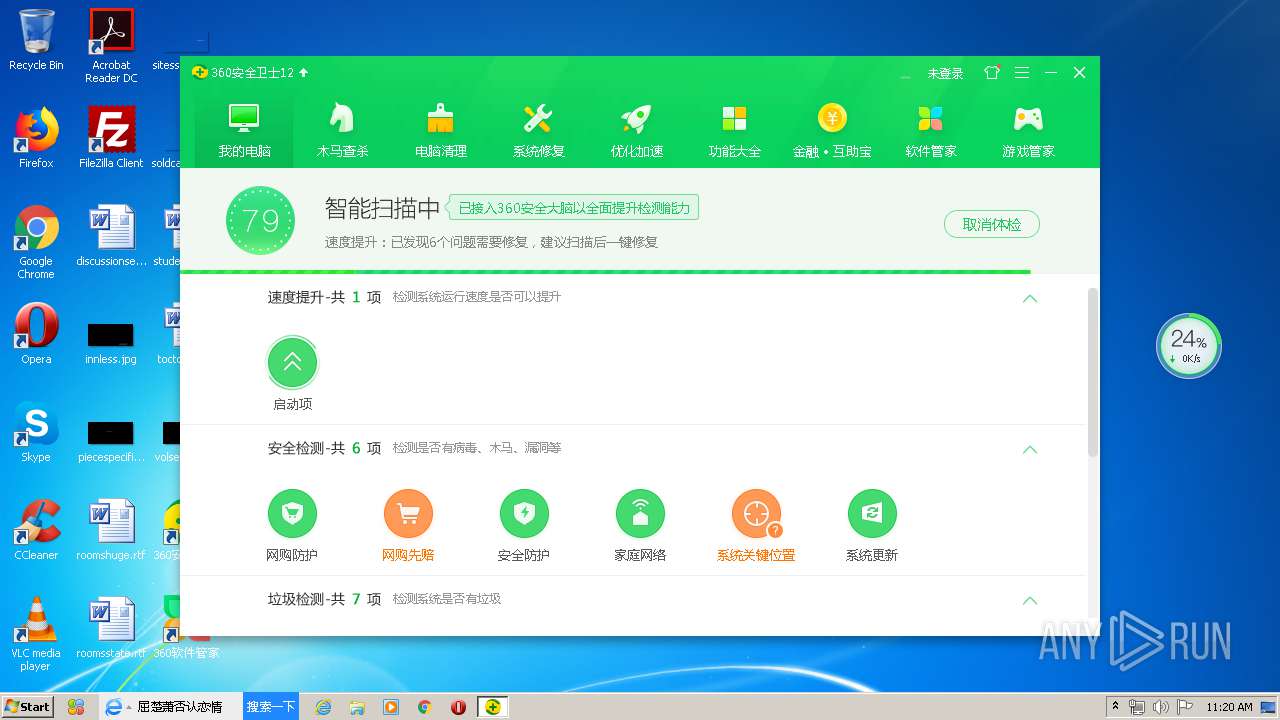1280x720 pixels.
Task: Click the scan progress bar
Action: [605, 271]
